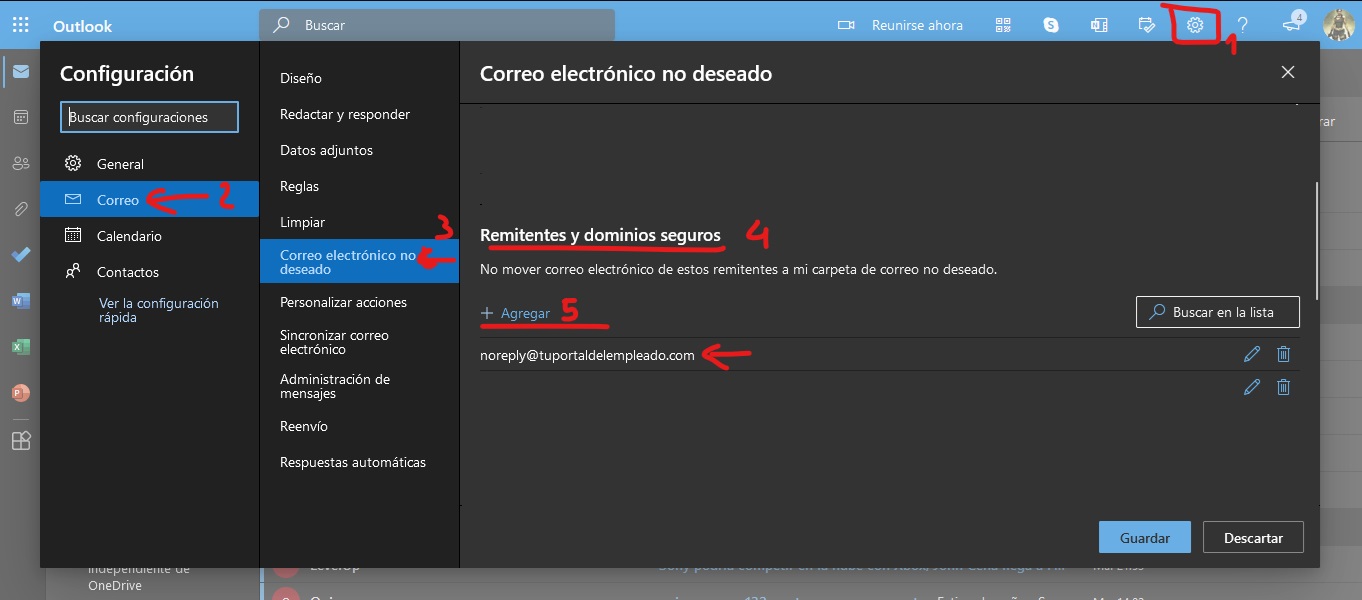Select the General settings category

pyautogui.click(x=120, y=164)
